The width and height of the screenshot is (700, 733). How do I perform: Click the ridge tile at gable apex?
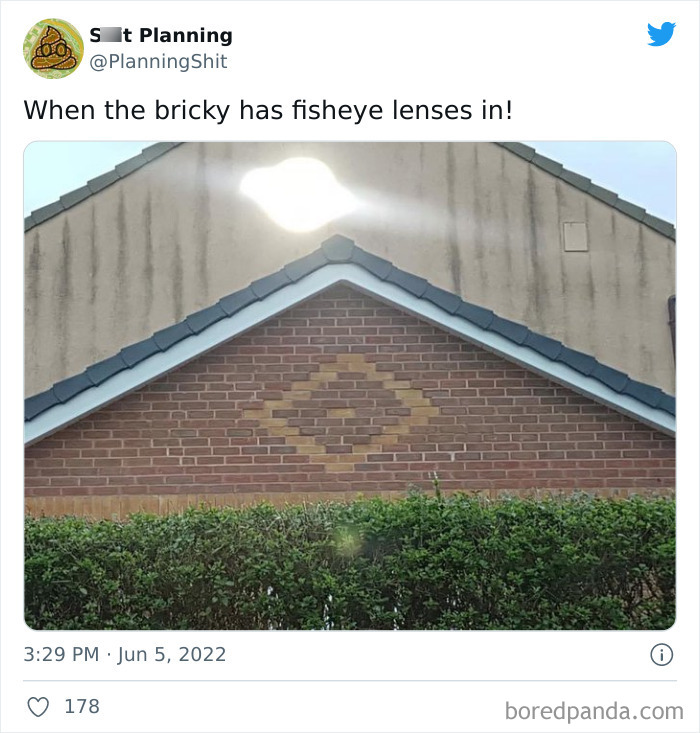pos(338,248)
